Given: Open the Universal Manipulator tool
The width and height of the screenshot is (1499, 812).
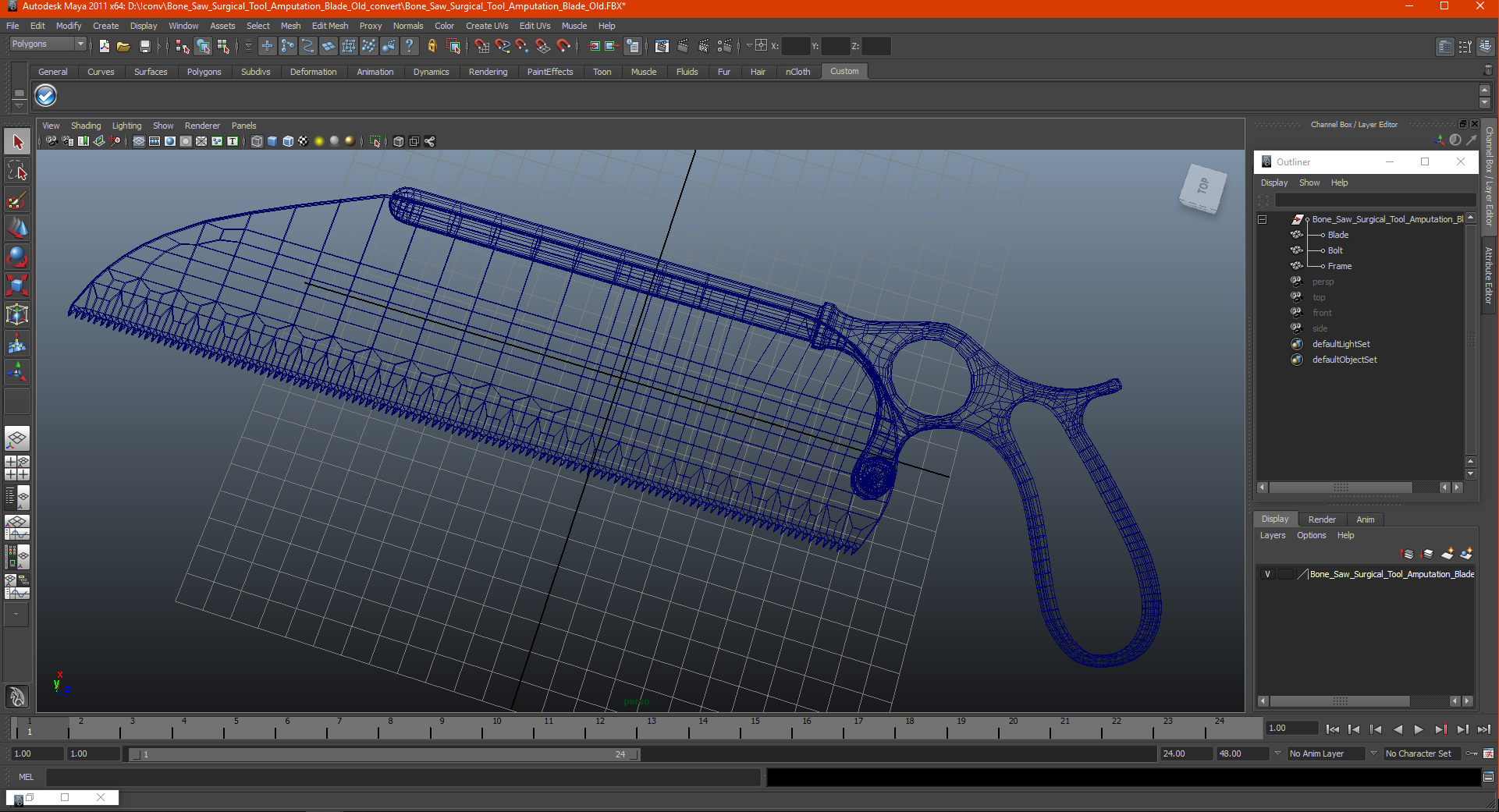Looking at the screenshot, I should pos(17,314).
